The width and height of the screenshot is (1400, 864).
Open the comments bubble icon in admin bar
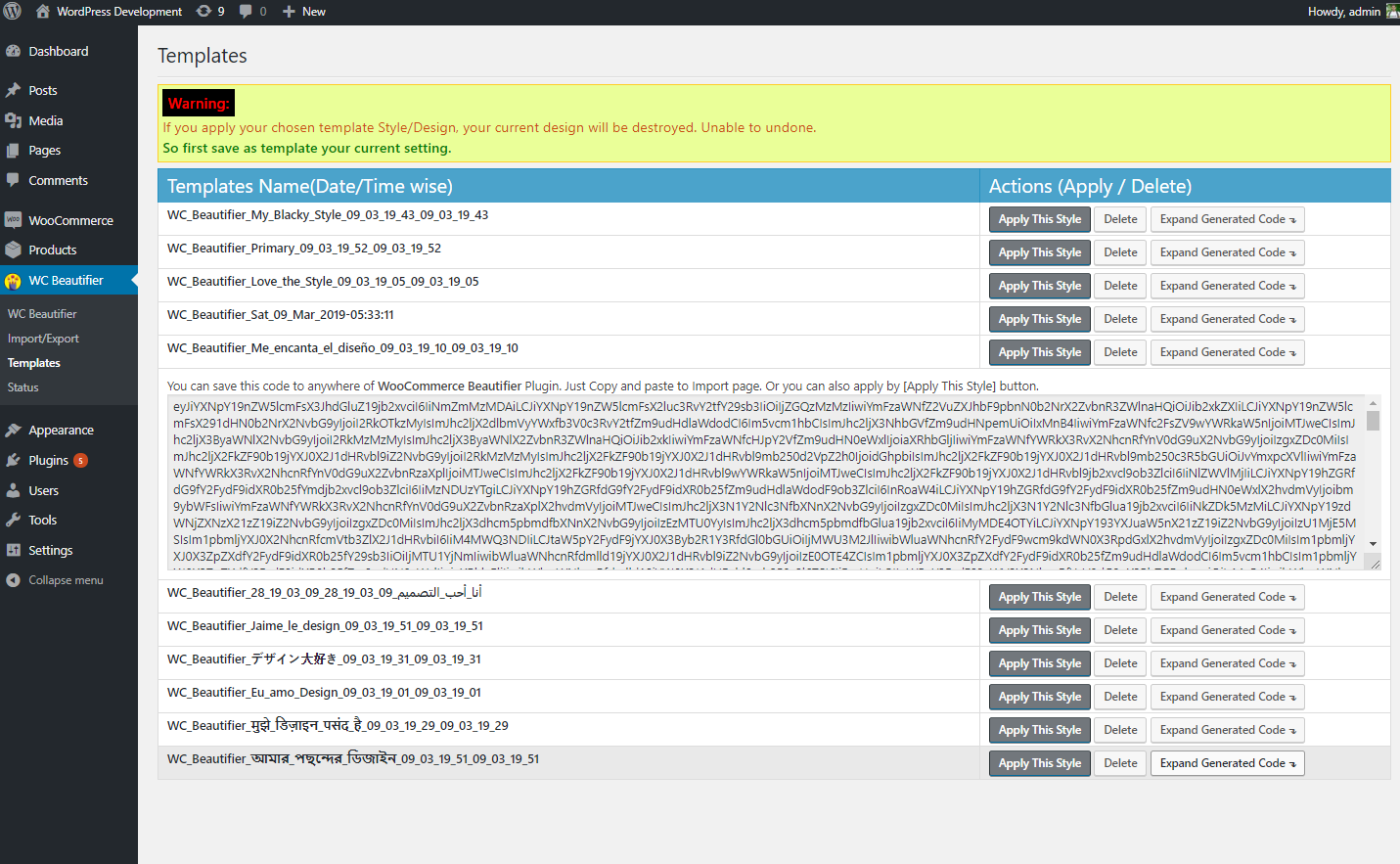(x=246, y=12)
